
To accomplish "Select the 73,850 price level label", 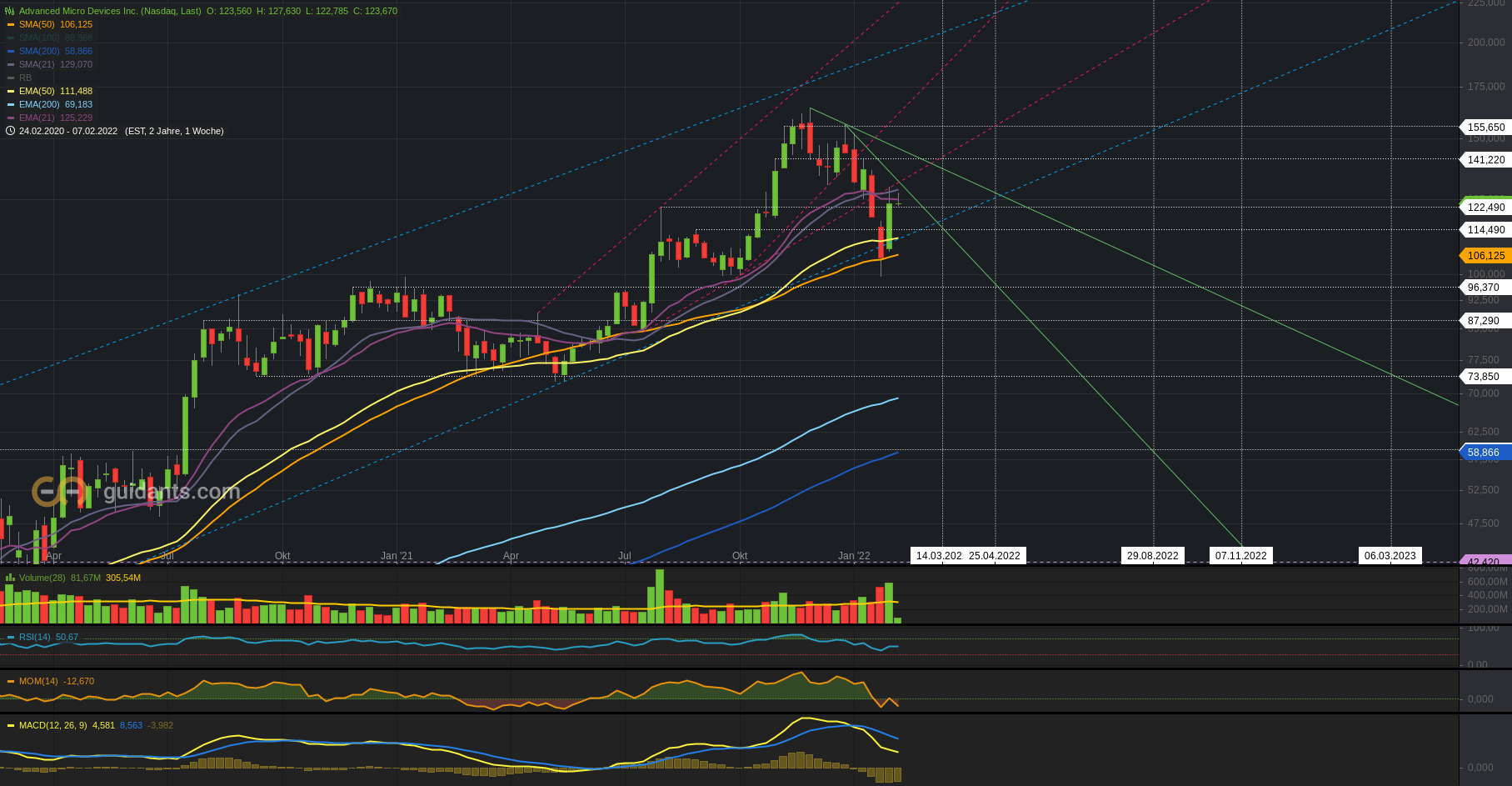I will pyautogui.click(x=1486, y=377).
